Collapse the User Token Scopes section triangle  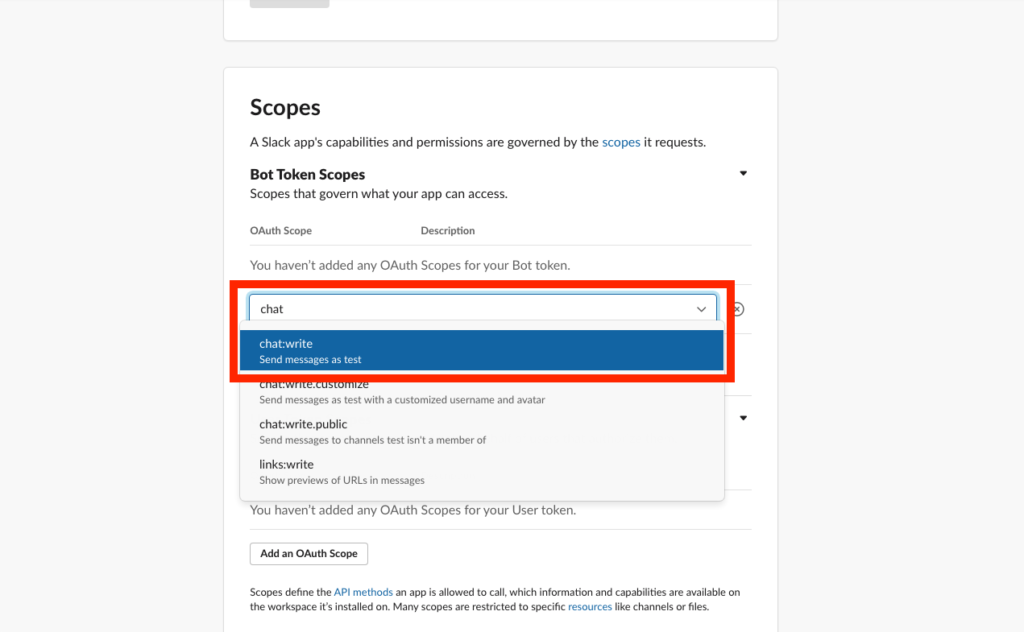coord(743,418)
